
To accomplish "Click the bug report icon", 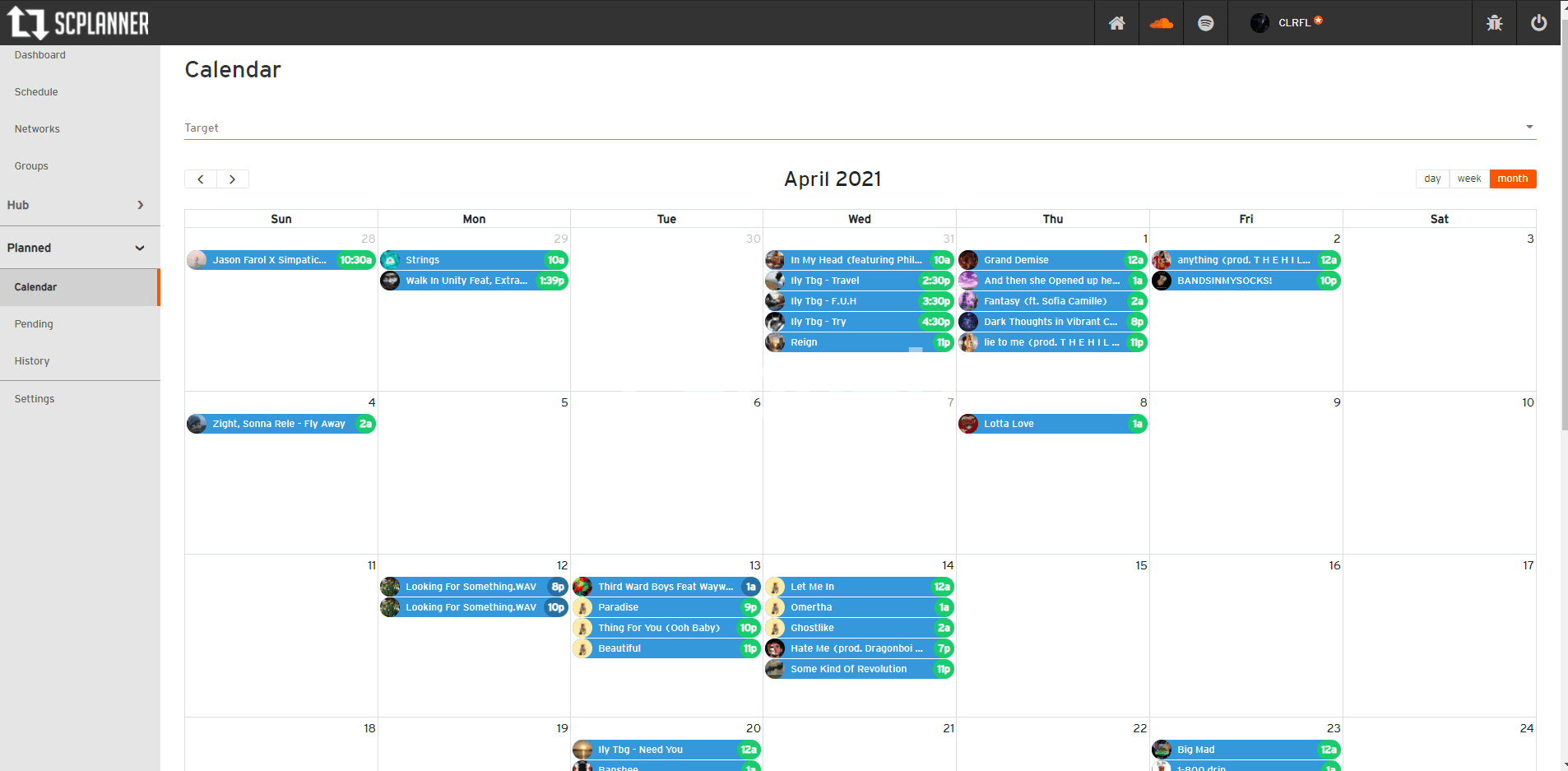I will click(x=1494, y=23).
